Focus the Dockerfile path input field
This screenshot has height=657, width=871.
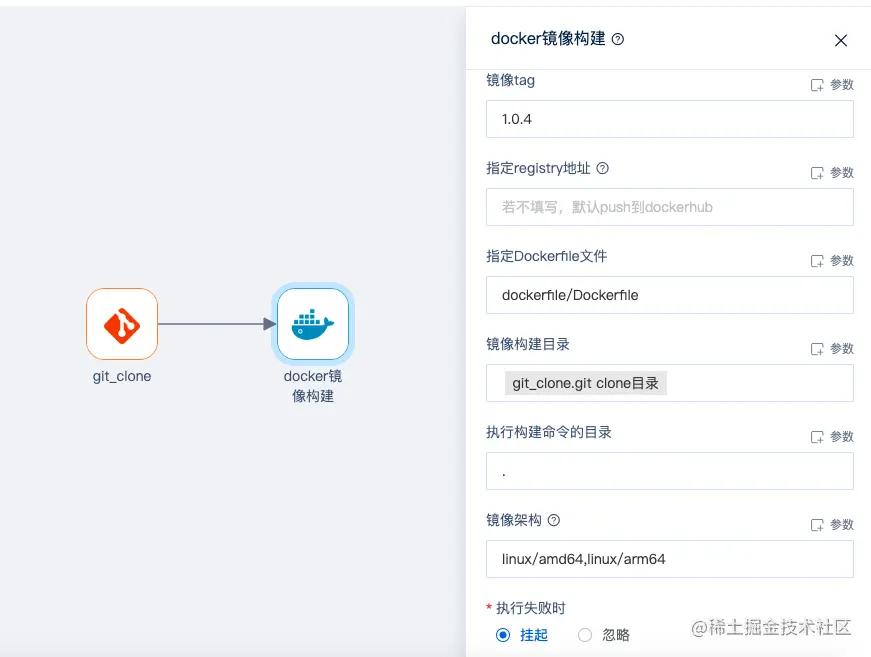[x=669, y=295]
